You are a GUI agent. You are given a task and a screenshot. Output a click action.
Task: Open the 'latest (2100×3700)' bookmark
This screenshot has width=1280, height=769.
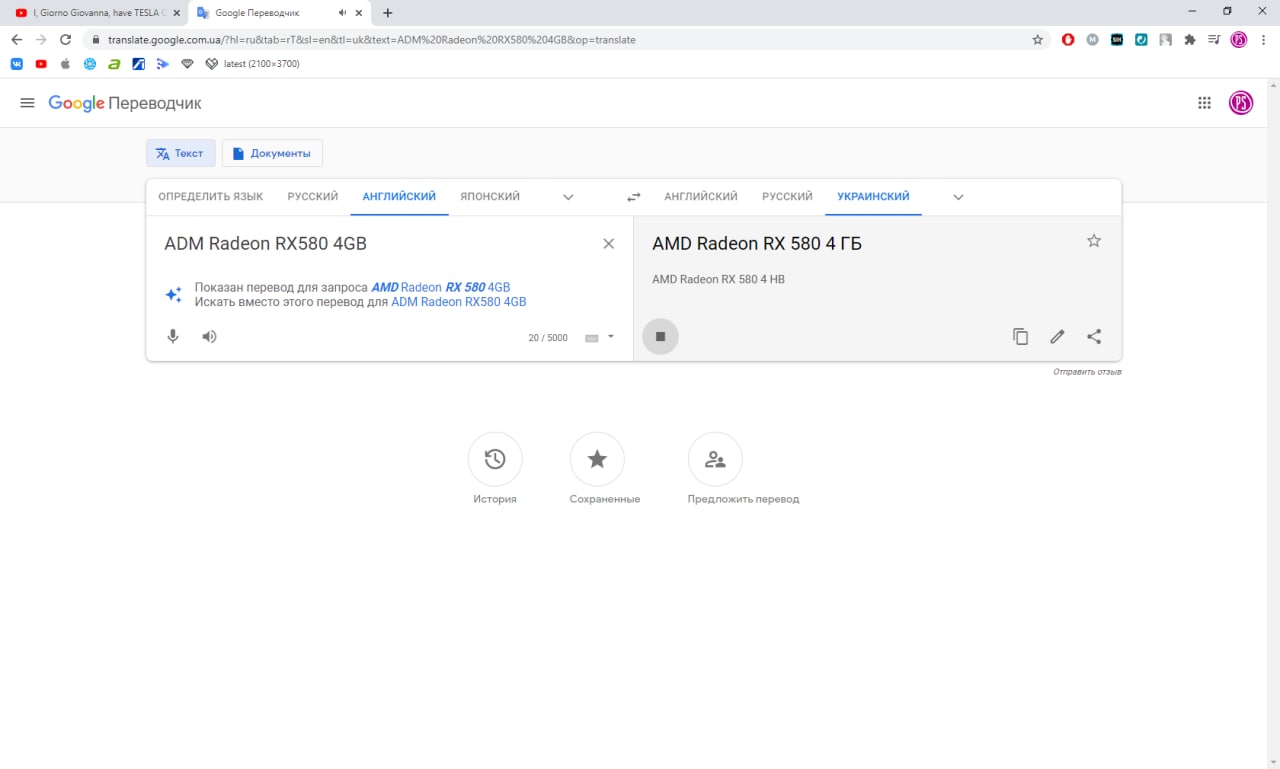[x=252, y=64]
